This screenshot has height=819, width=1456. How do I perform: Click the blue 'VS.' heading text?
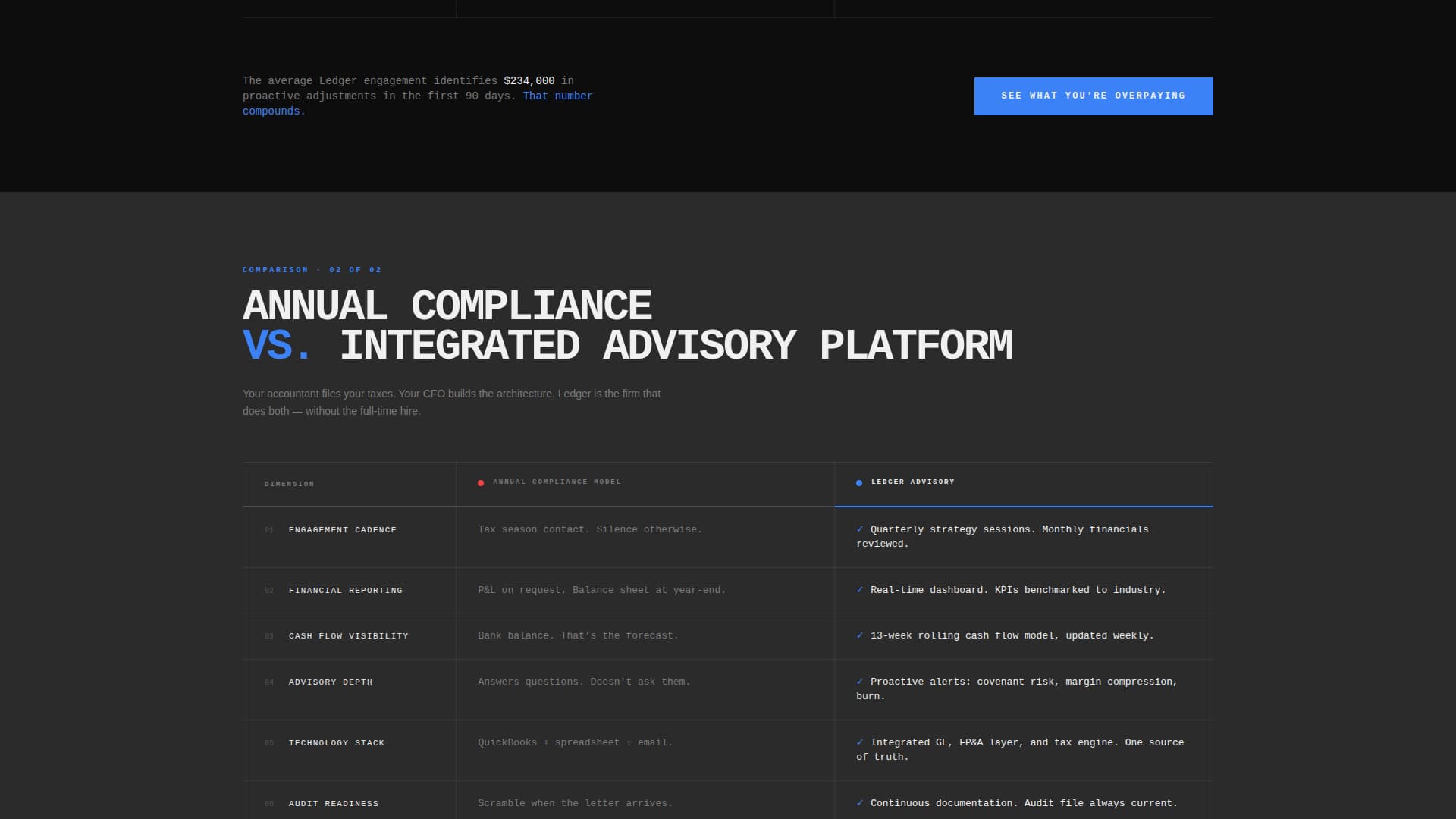277,346
